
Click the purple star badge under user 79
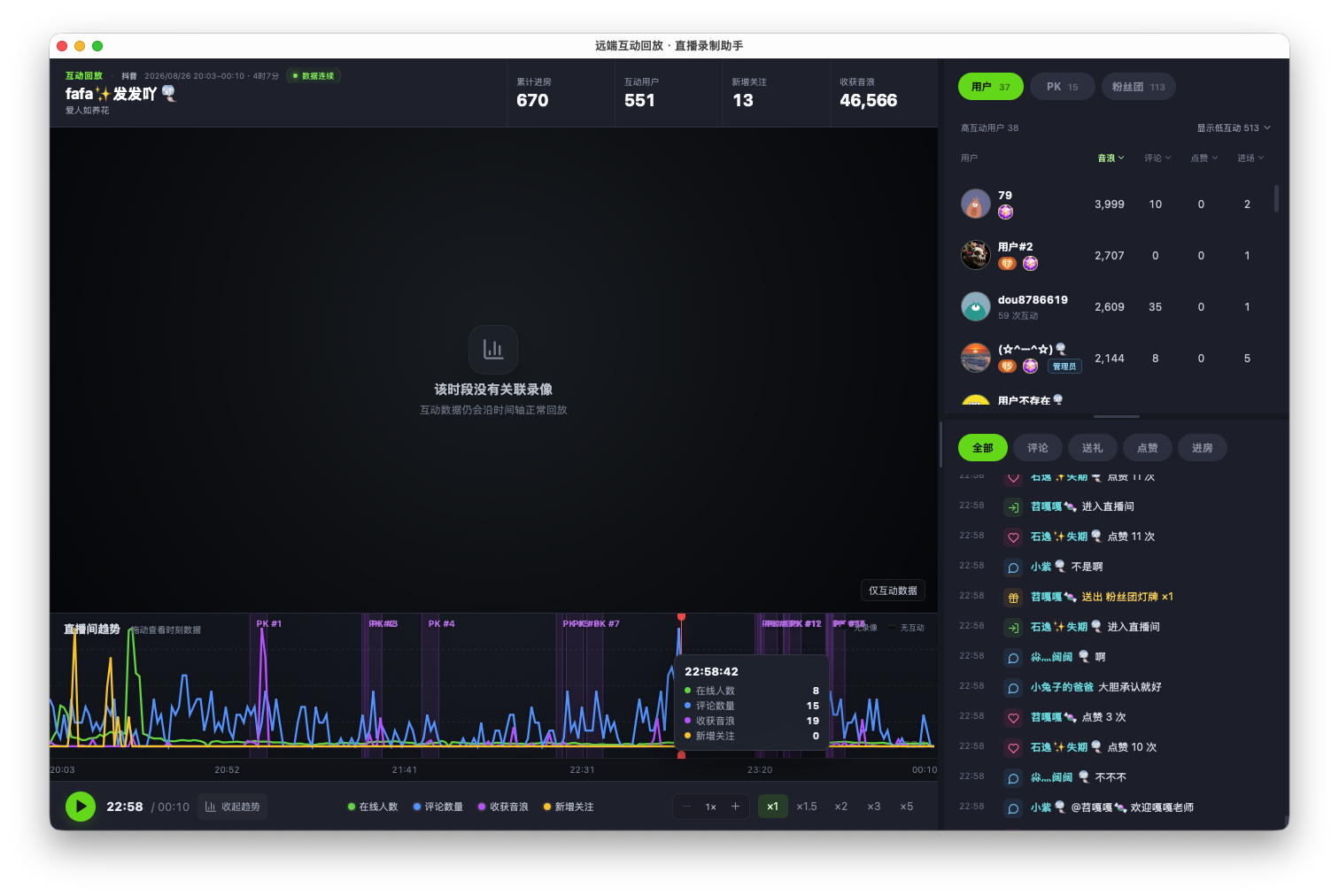[x=1005, y=212]
